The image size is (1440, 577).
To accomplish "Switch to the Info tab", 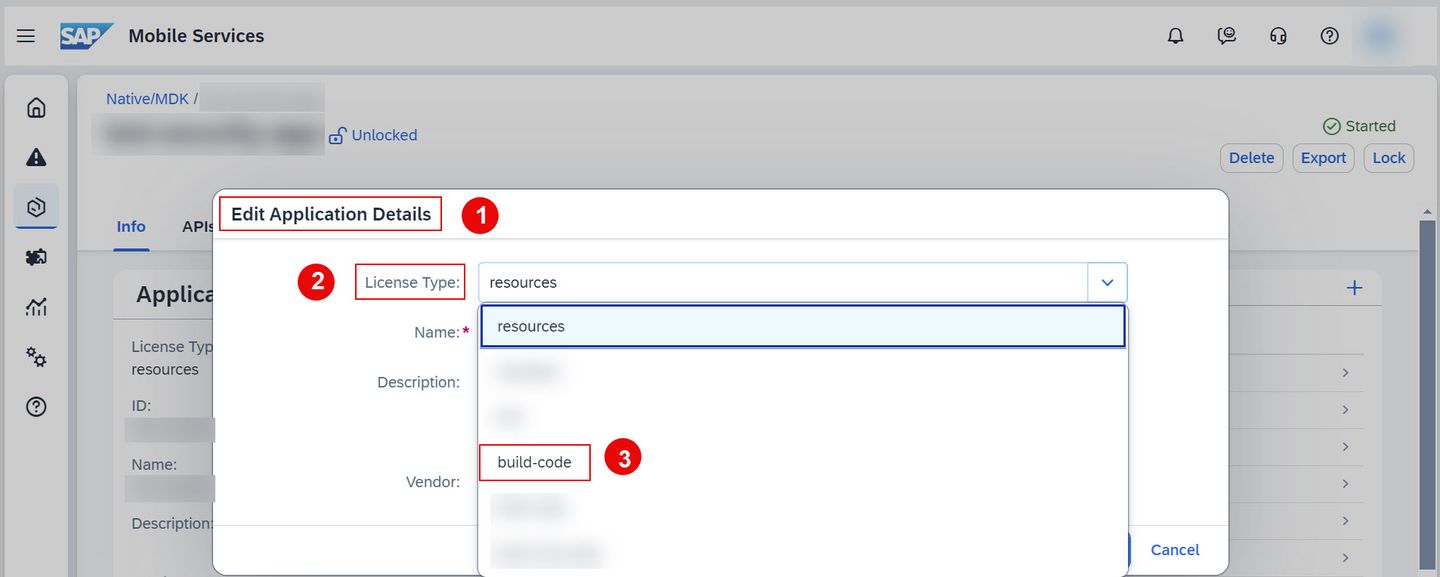I will coord(131,227).
